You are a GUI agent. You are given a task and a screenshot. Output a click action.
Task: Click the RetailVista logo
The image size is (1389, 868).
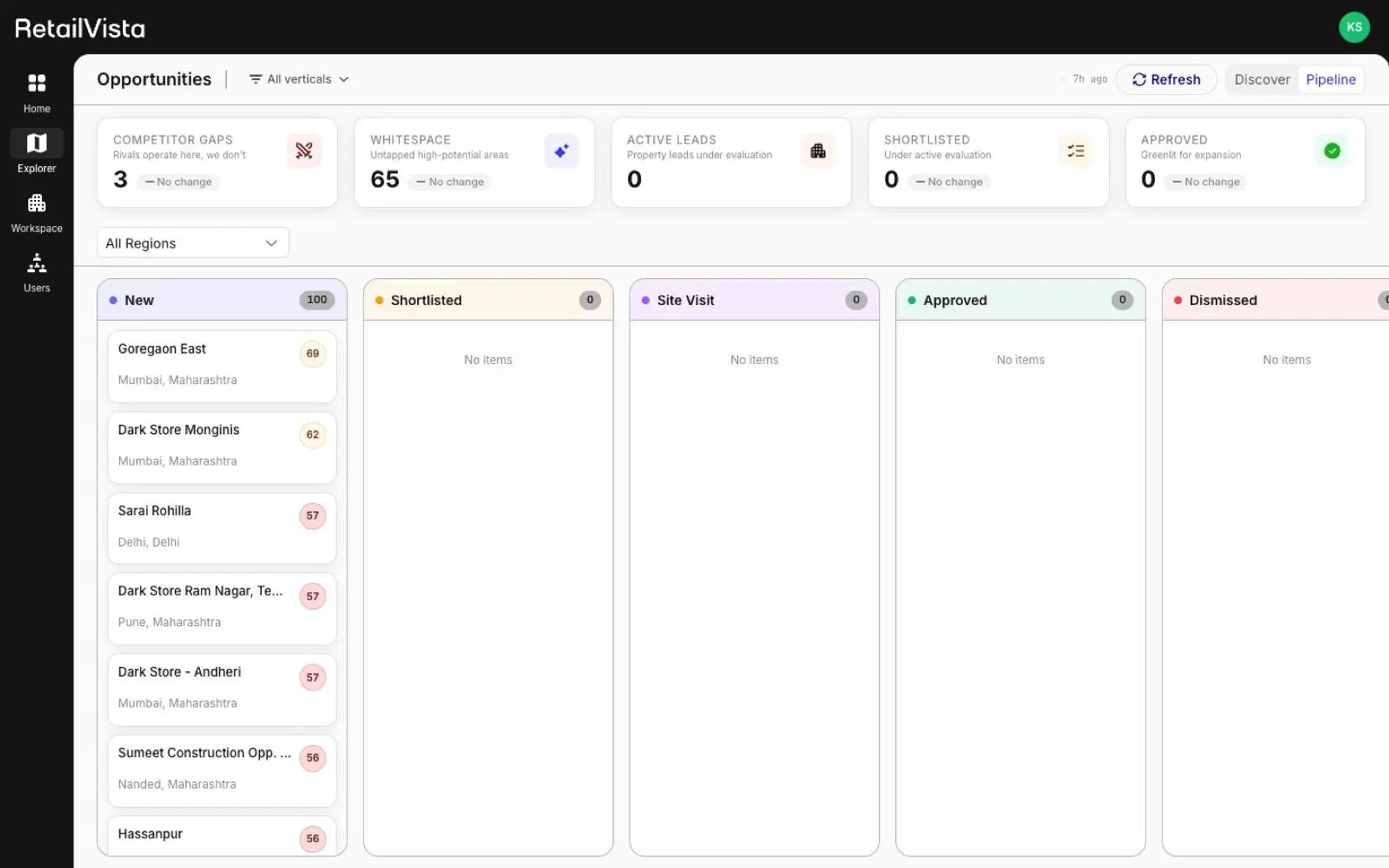(x=80, y=28)
